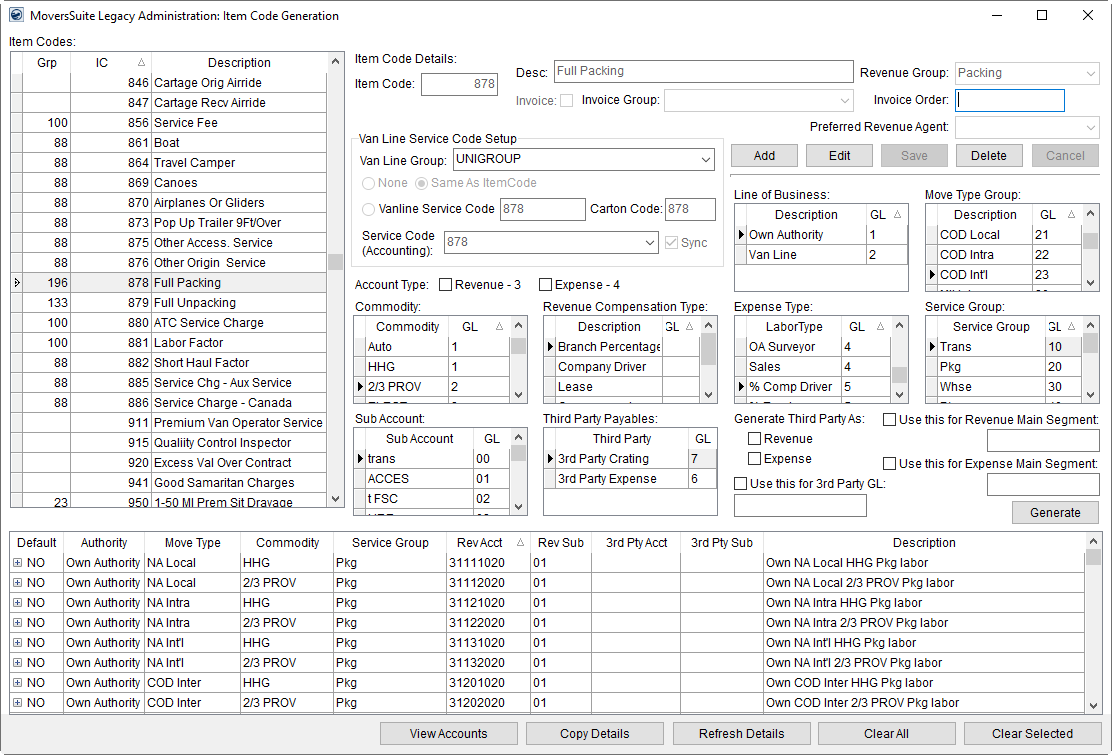Open the Preferred Revenue Agent dropdown
Viewport: 1112px width, 755px height.
[1088, 127]
